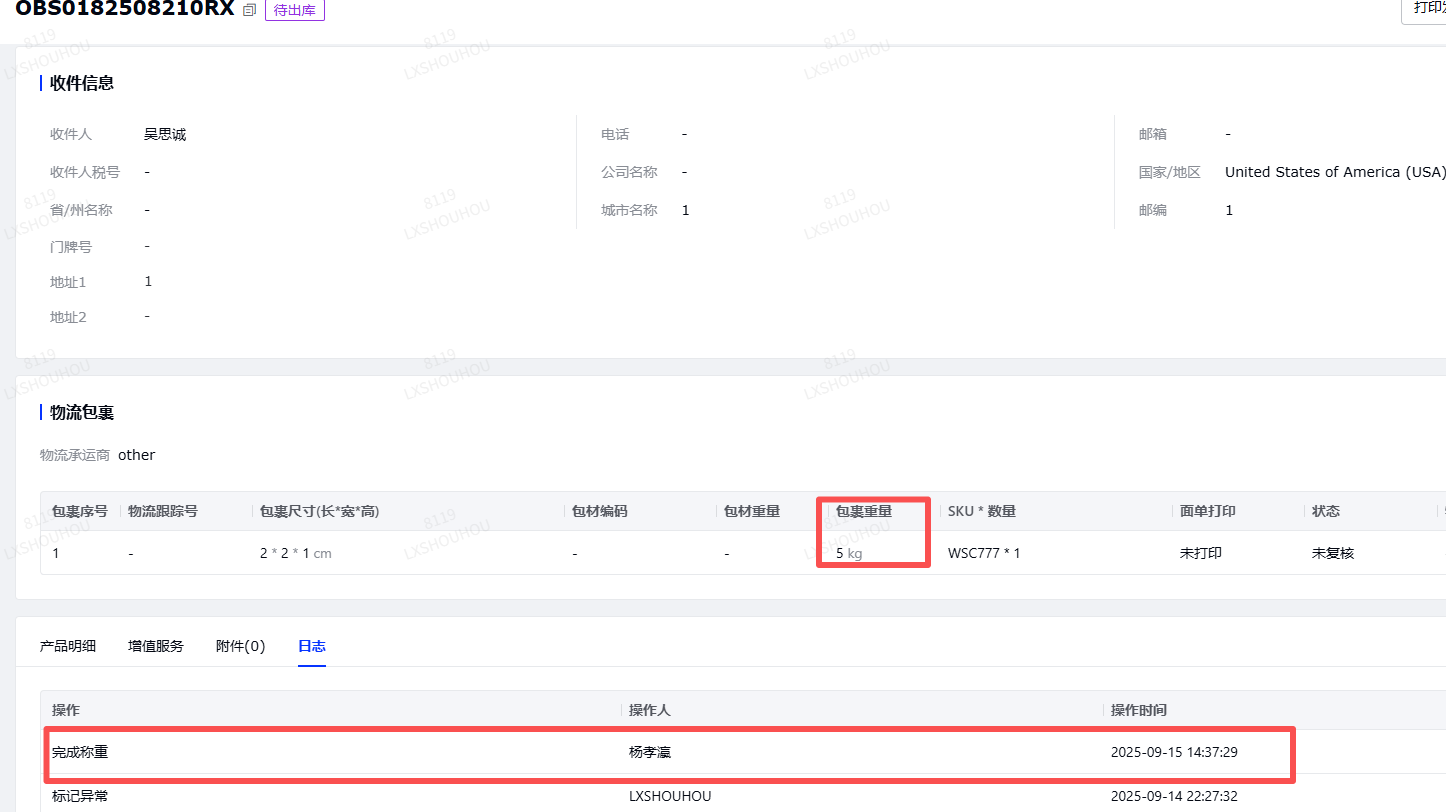Click the 标记异常 log entry

pos(80,797)
